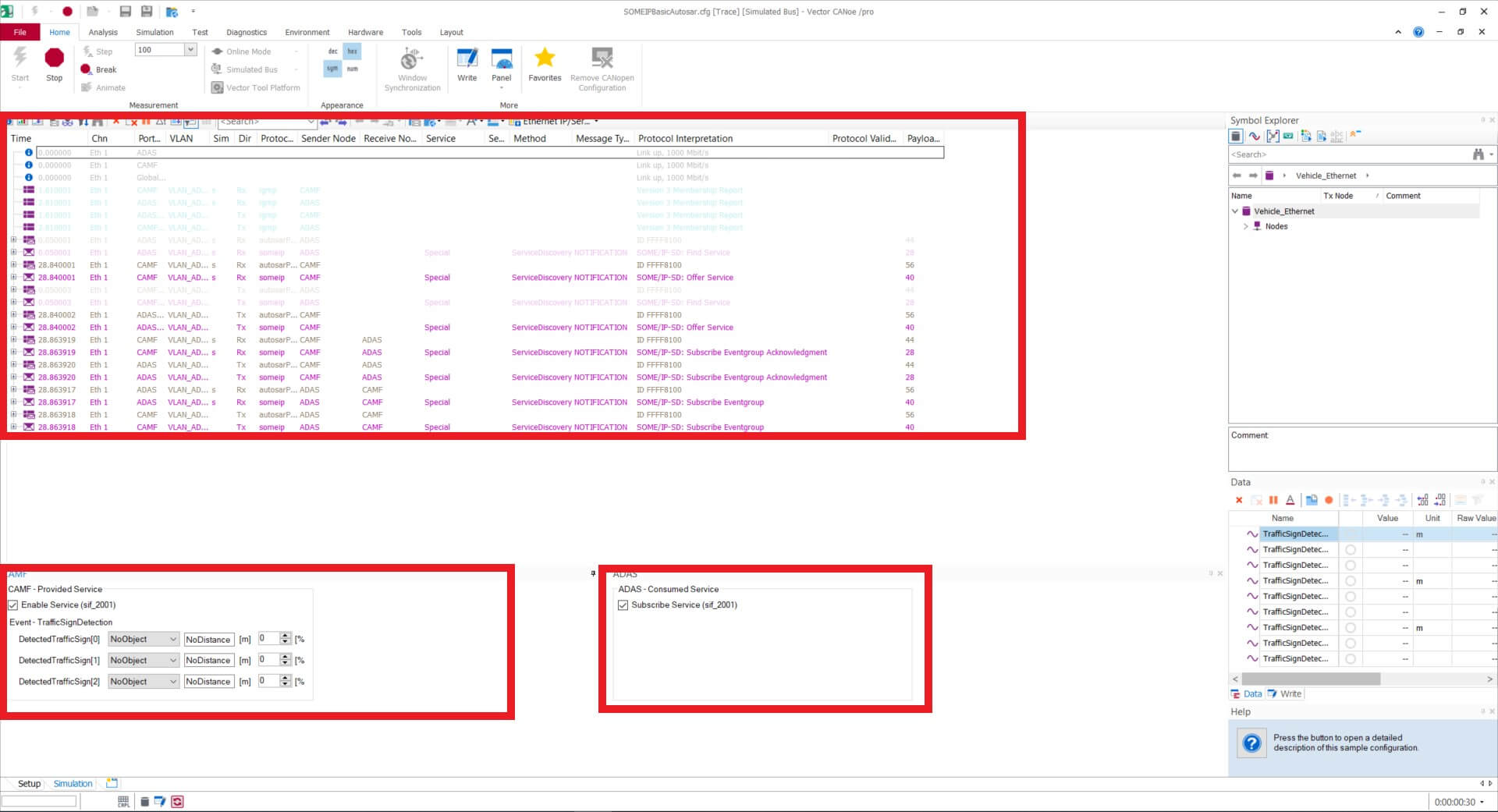Click Window Synchronization icon
The height and width of the screenshot is (812, 1498).
point(412,59)
